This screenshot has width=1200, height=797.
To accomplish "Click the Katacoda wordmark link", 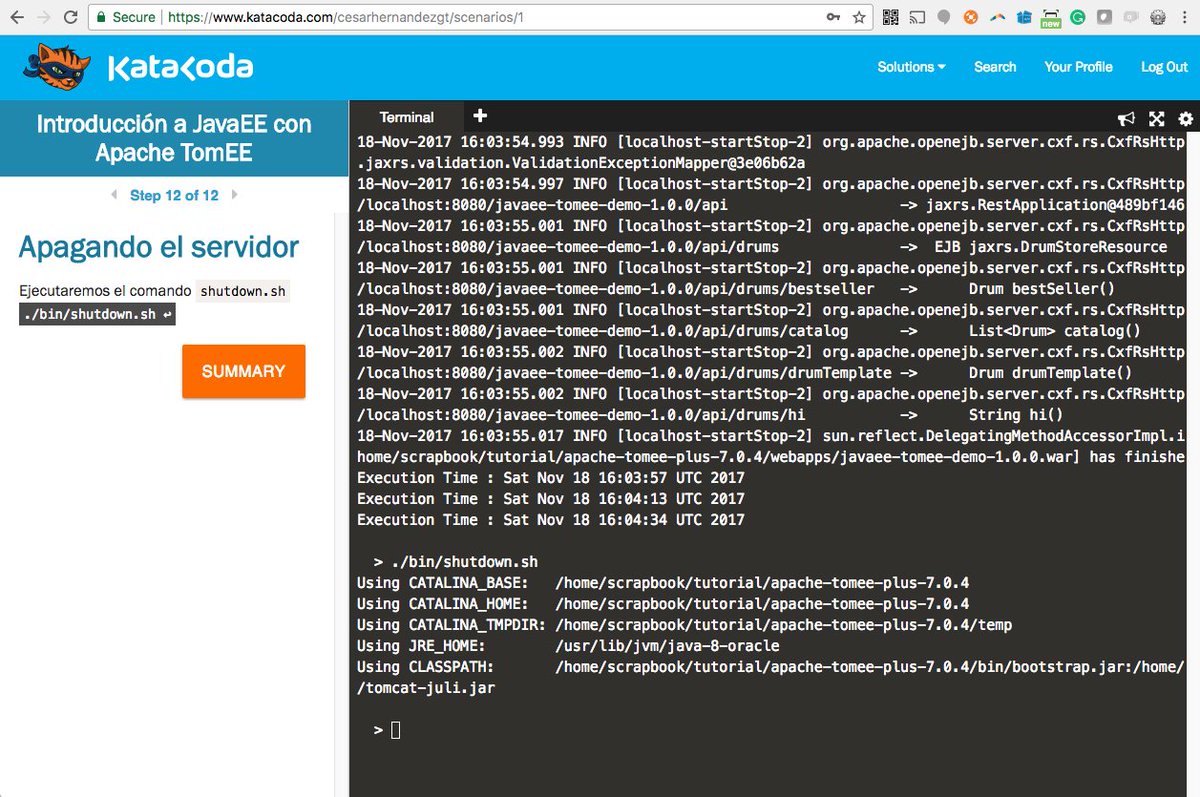I will (x=180, y=67).
